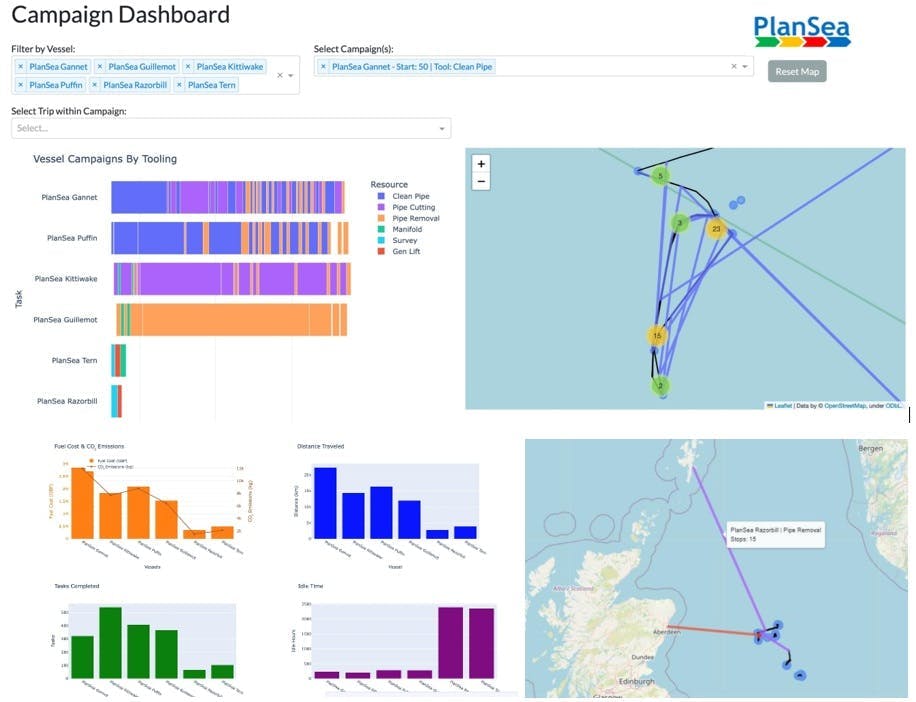916x702 pixels.
Task: Click the PlanSea logo
Action: (x=801, y=29)
